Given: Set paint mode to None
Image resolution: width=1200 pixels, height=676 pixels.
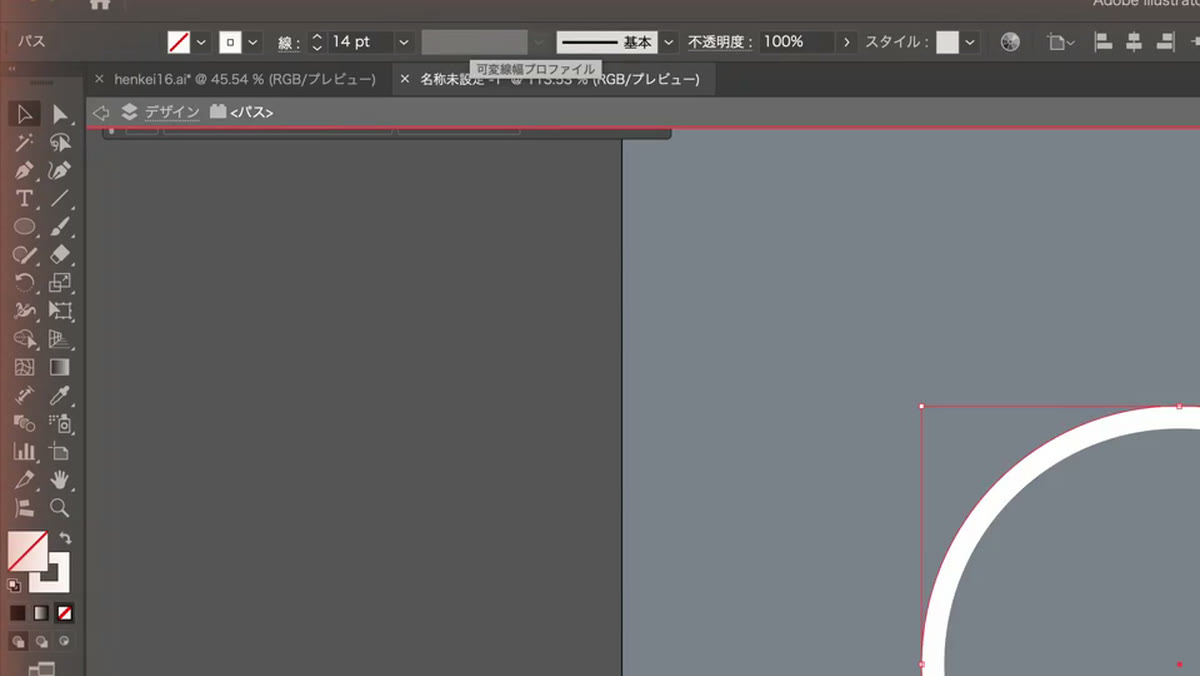Looking at the screenshot, I should point(64,613).
